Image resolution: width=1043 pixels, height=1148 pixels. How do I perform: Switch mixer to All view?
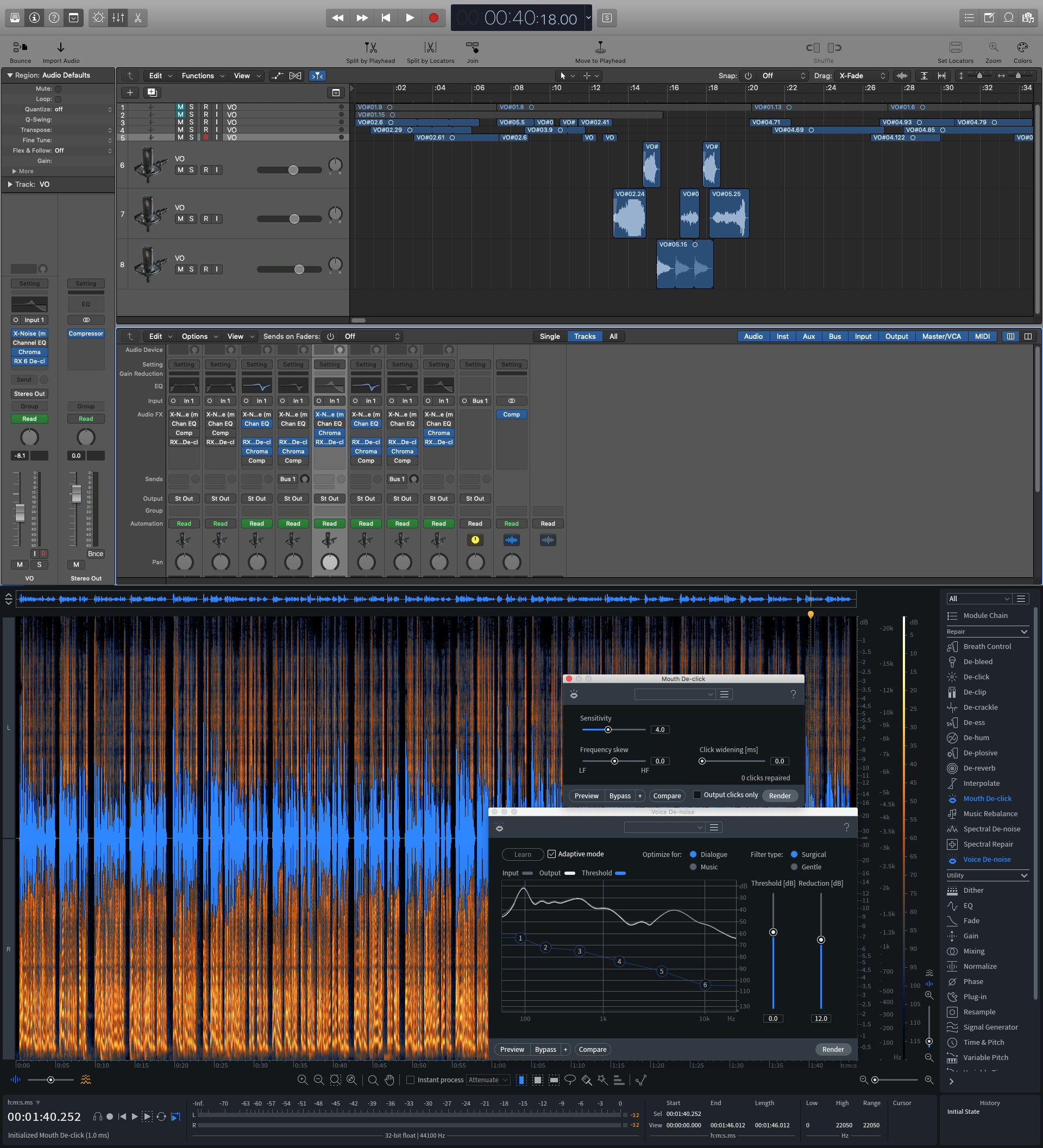tap(613, 337)
